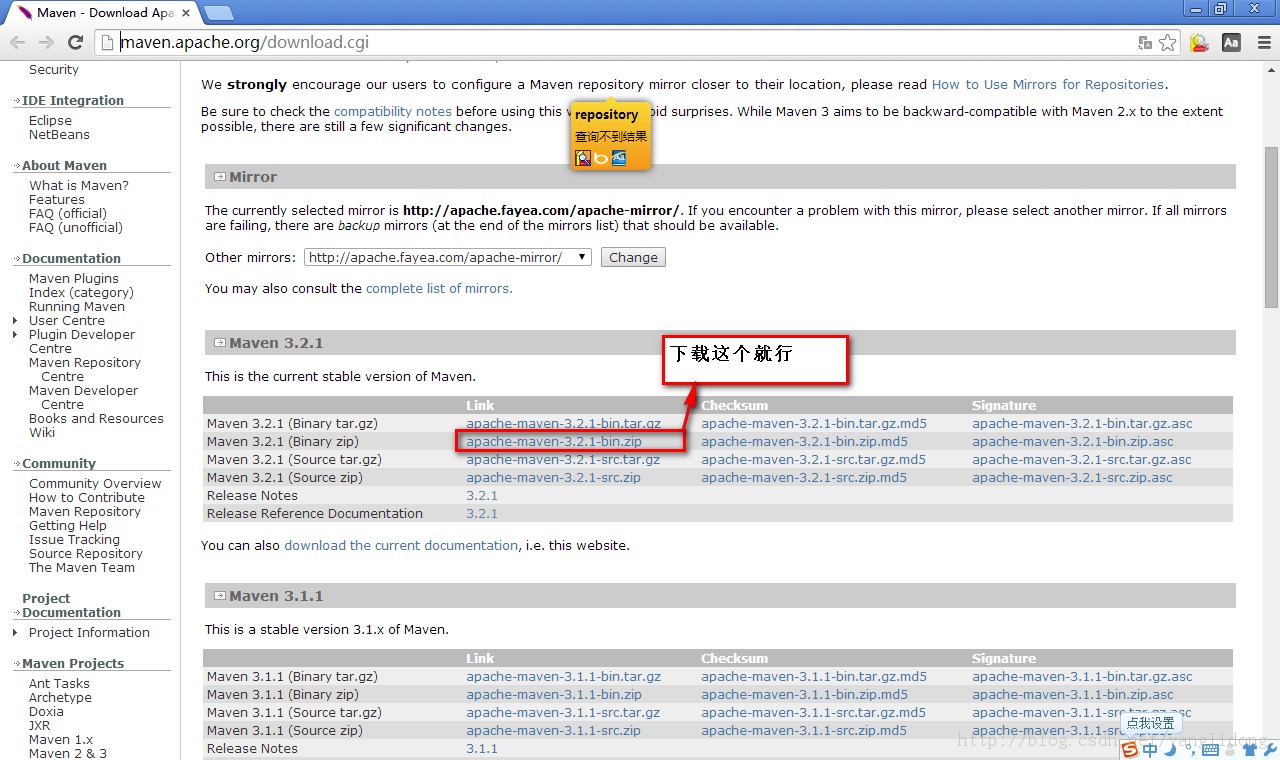Screen dimensions: 1280x760
Task: Open the other mirrors dropdown
Action: (448, 257)
